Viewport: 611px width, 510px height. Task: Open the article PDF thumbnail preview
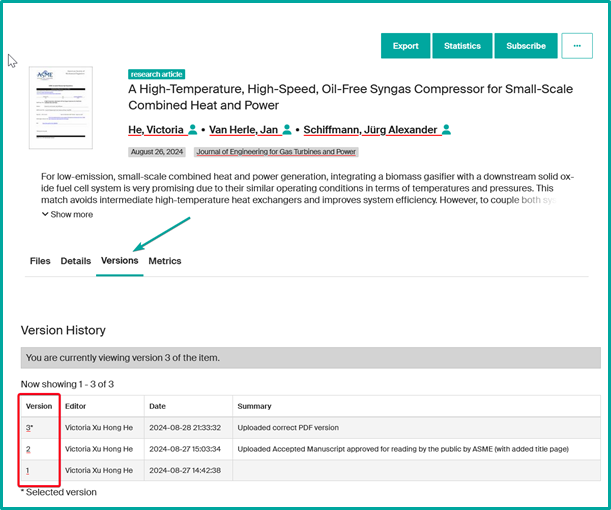61,107
